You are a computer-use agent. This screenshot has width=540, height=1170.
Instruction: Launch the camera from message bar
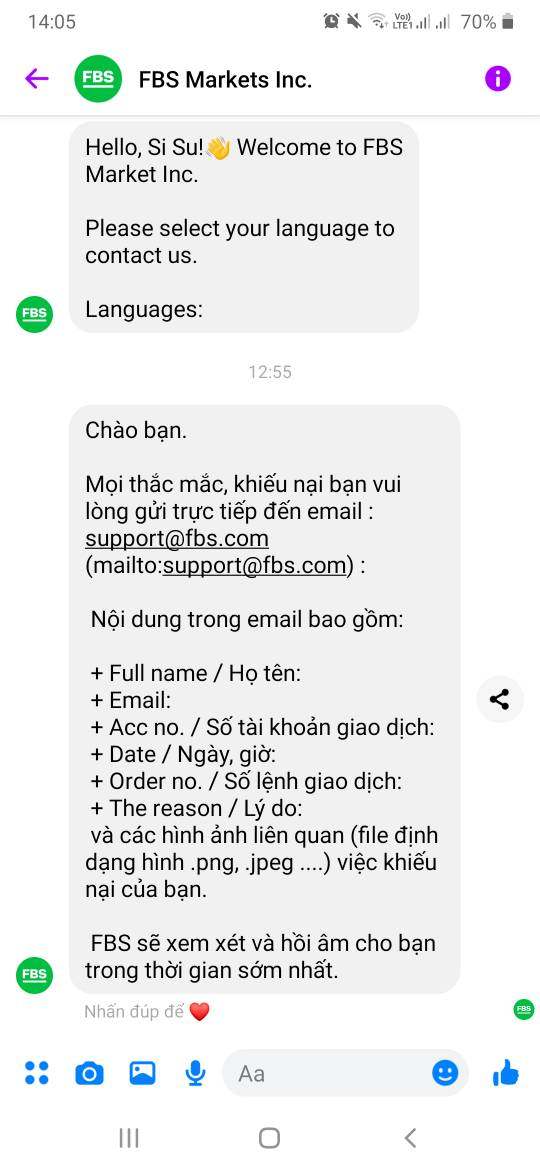point(90,1073)
